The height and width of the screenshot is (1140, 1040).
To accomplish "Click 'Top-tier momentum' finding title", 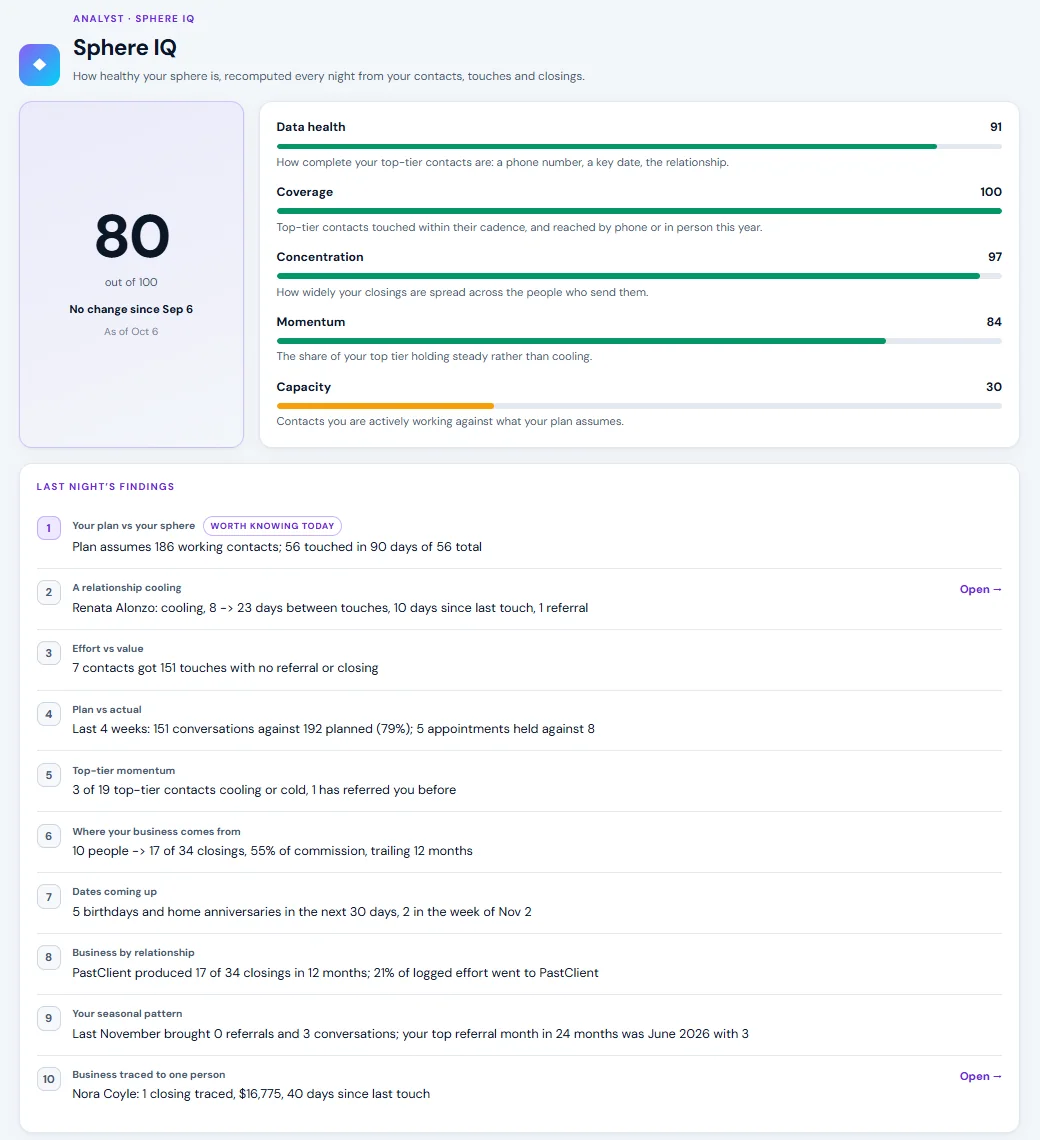I will 124,771.
